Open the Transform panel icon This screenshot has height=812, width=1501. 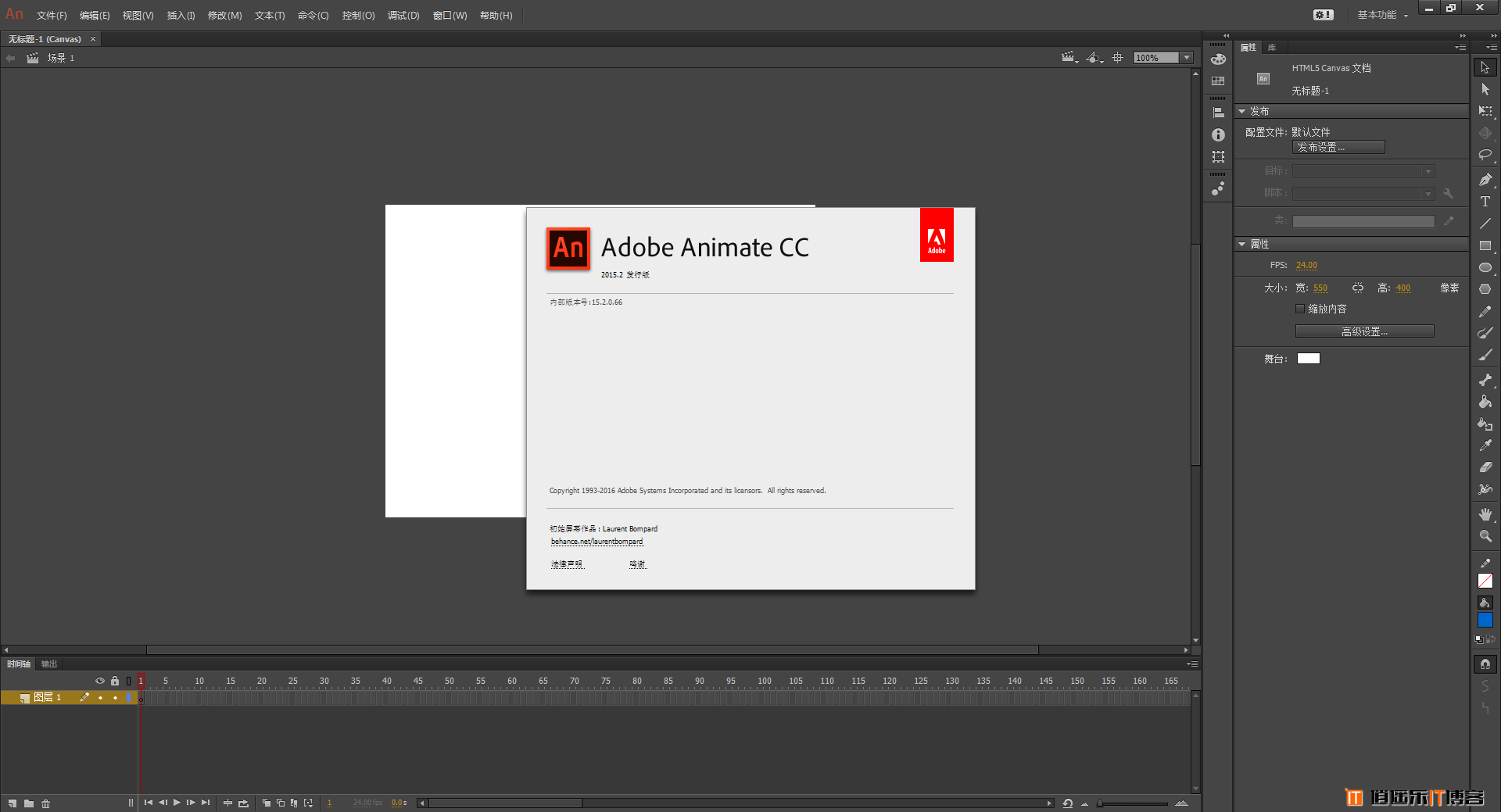click(x=1218, y=157)
